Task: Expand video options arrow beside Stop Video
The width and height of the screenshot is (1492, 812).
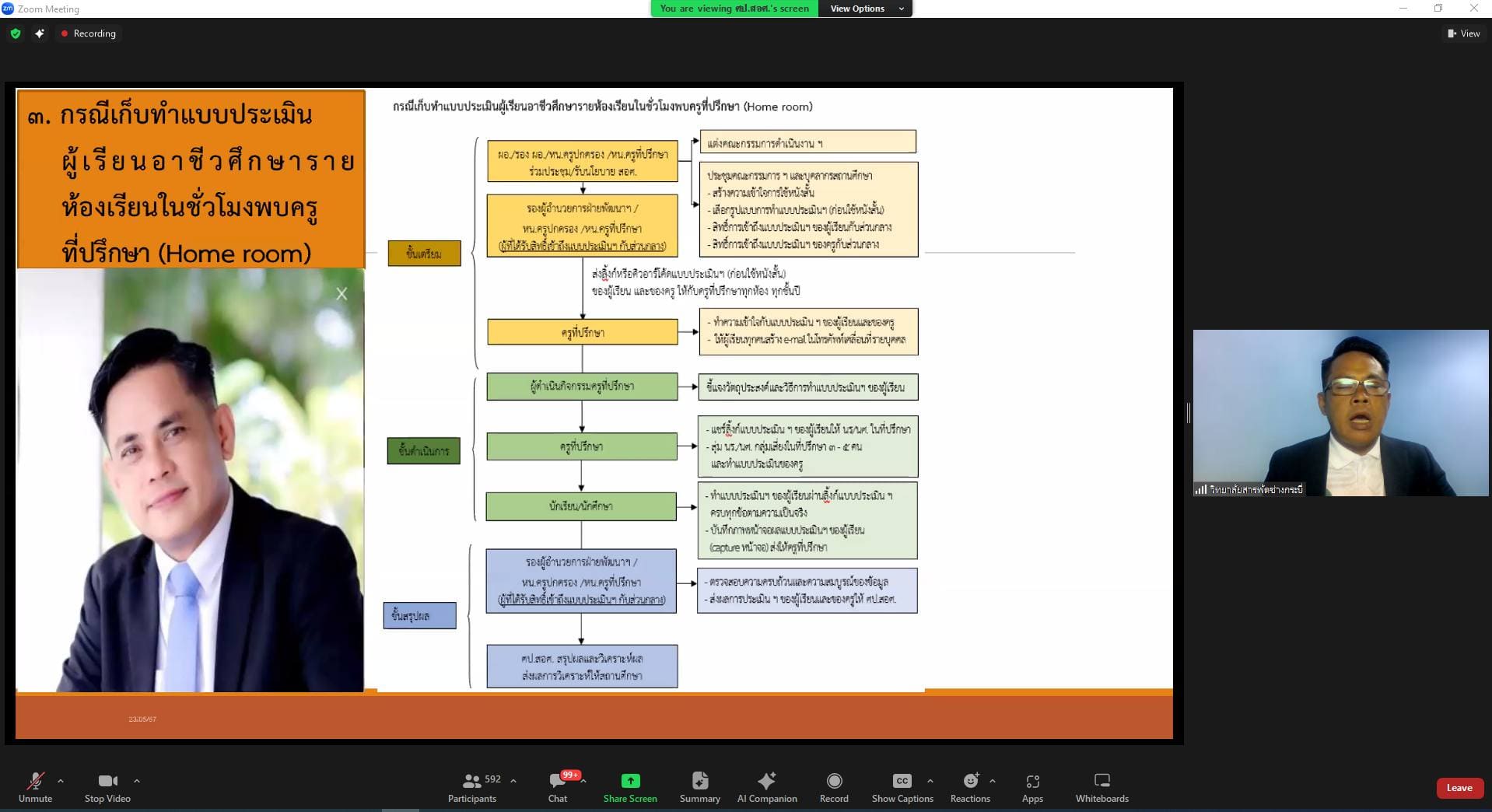Action: [137, 781]
